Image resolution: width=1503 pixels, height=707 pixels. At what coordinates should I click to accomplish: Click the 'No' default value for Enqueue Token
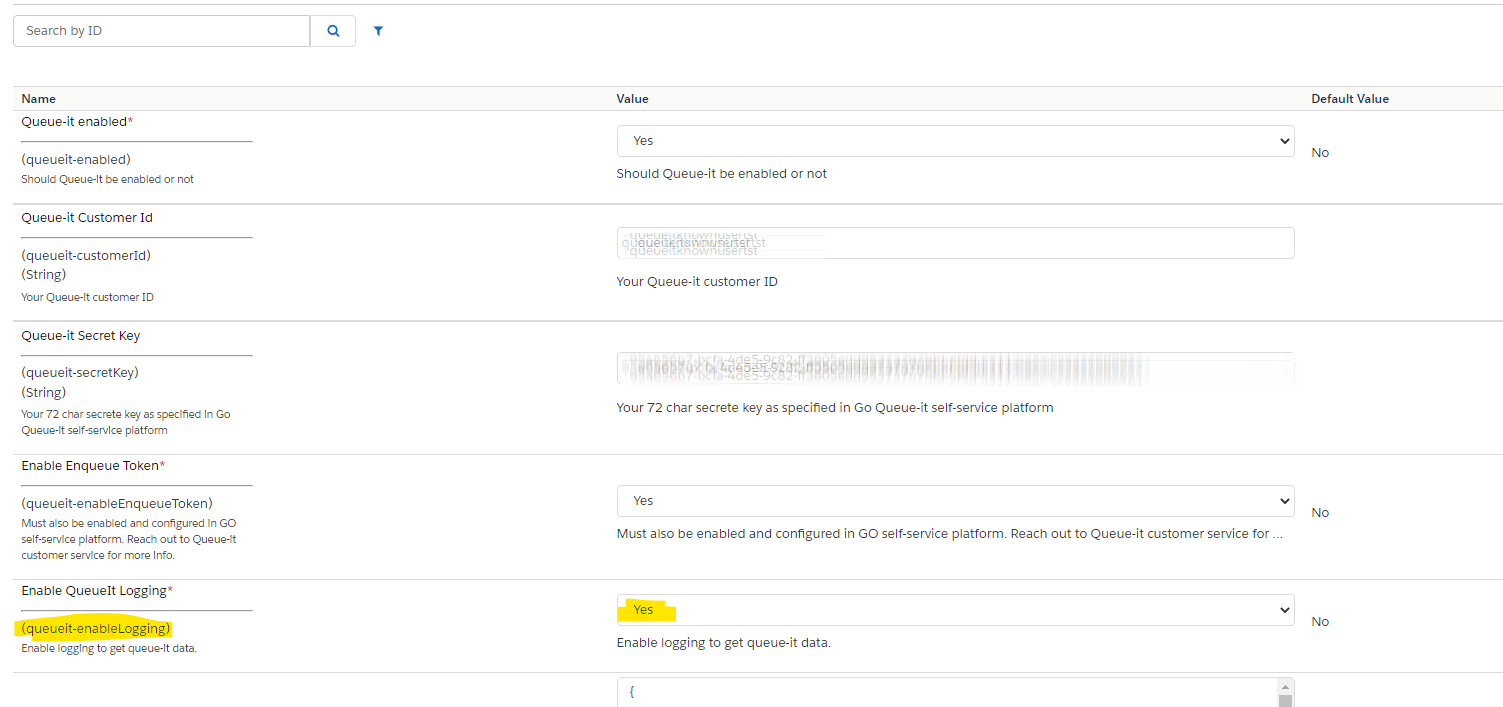[x=1320, y=513]
